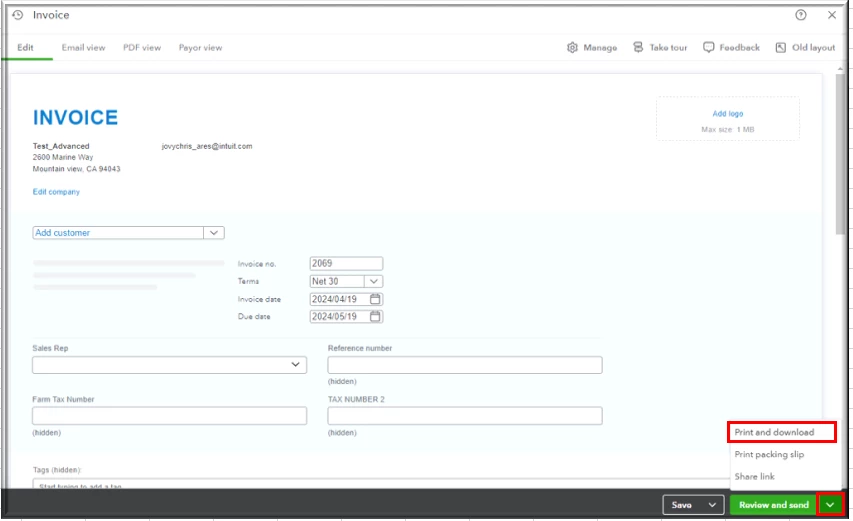Expand the Save button arrow
This screenshot has width=853, height=521.
coord(712,505)
